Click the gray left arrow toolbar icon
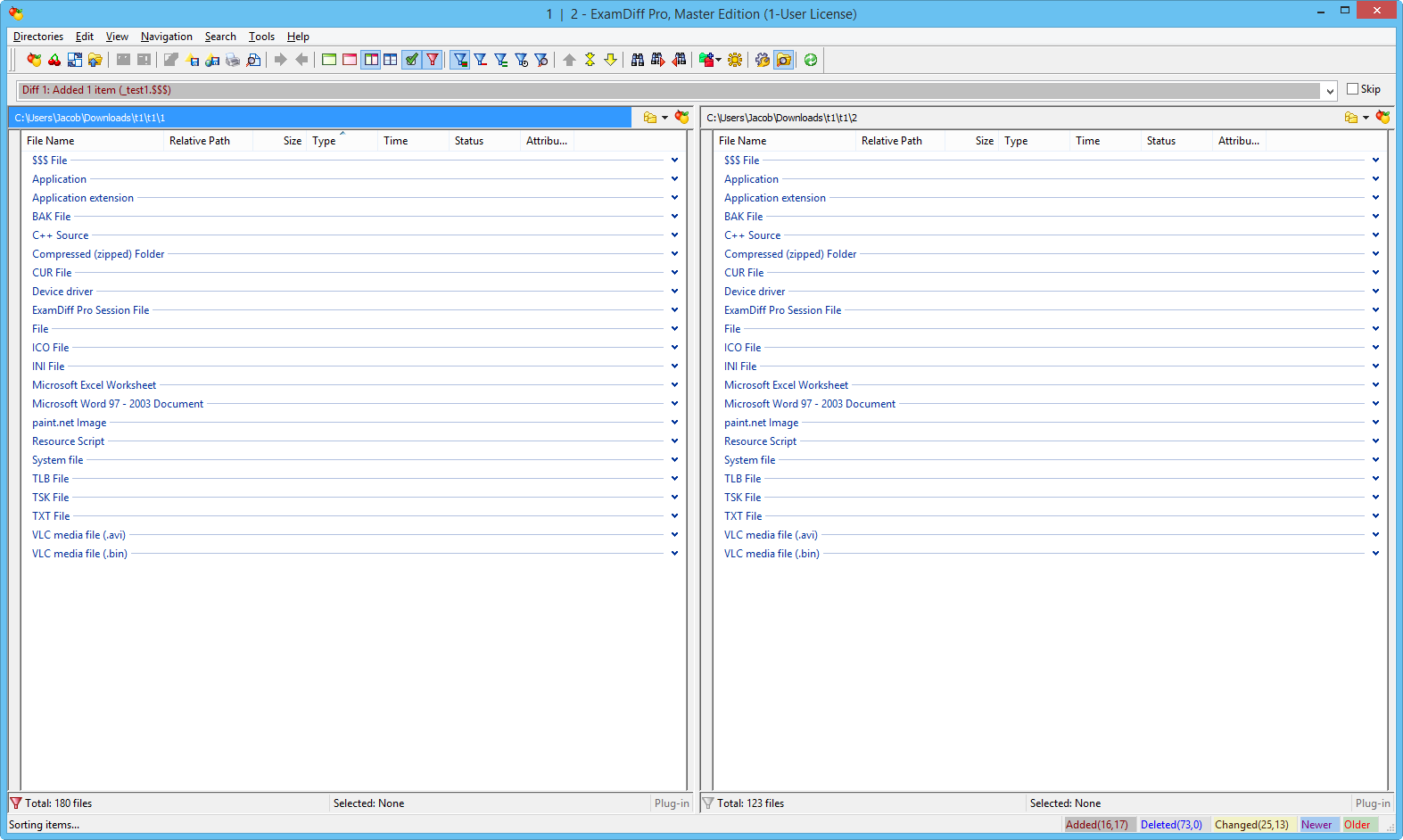Screen dimensions: 1403x840 tap(301, 60)
